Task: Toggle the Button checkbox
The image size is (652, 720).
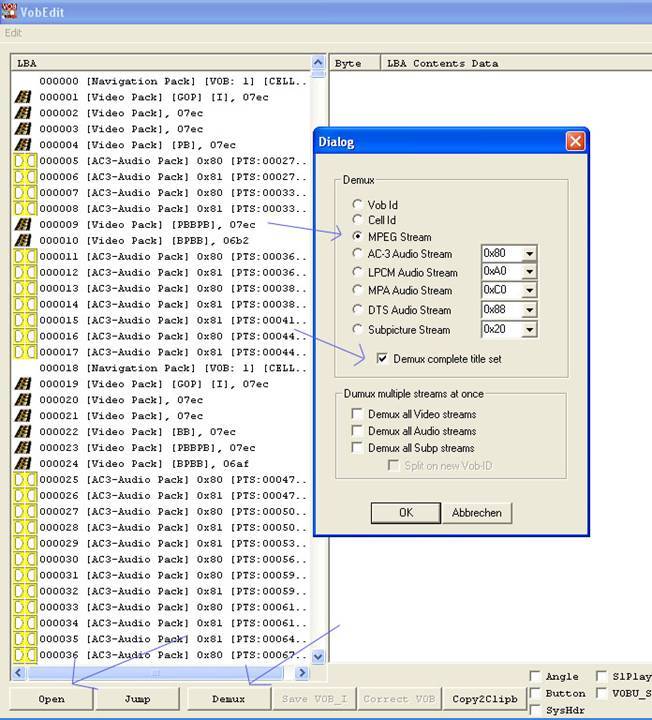Action: click(x=535, y=693)
